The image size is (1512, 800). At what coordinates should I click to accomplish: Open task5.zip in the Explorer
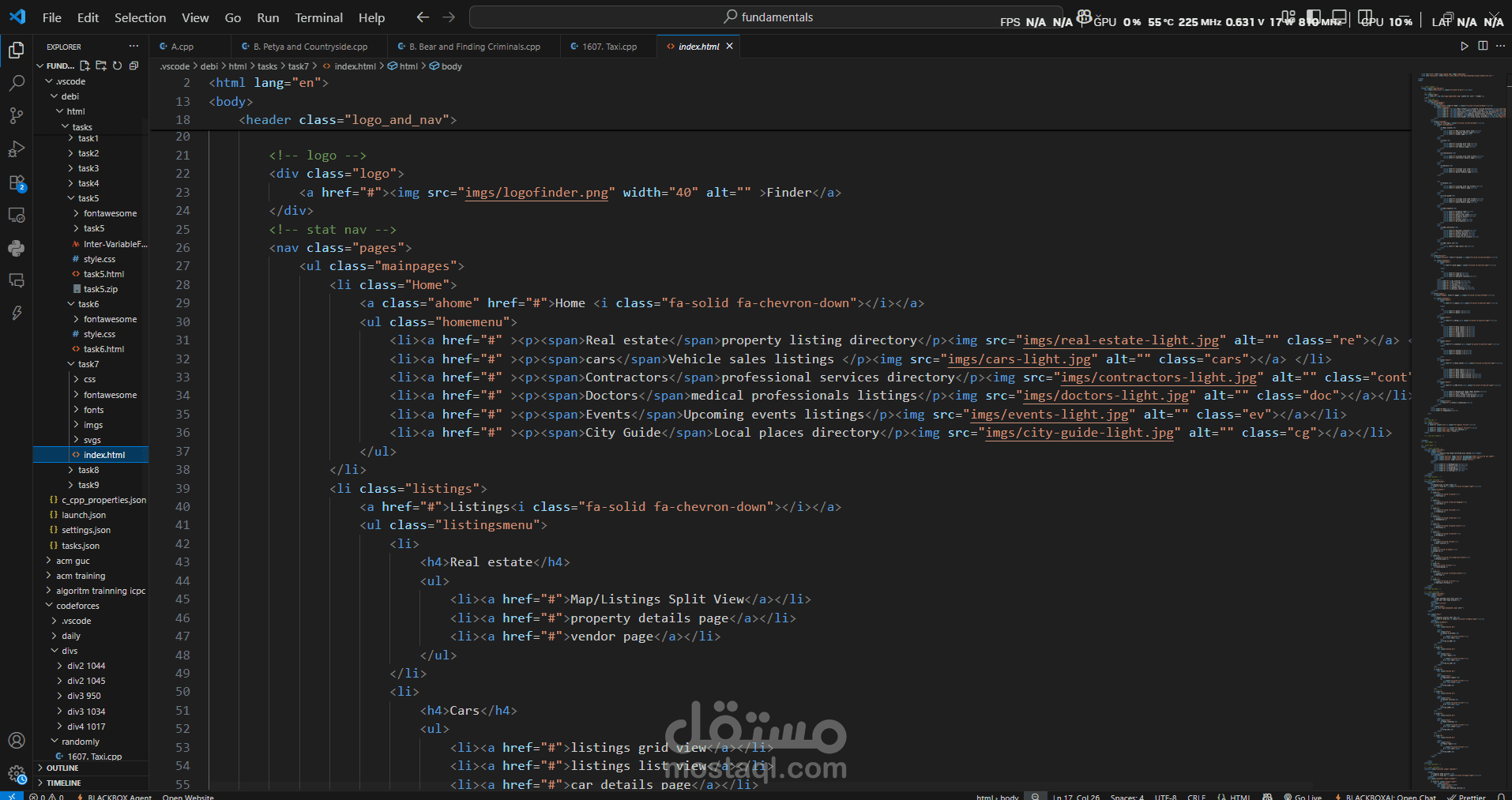[100, 289]
